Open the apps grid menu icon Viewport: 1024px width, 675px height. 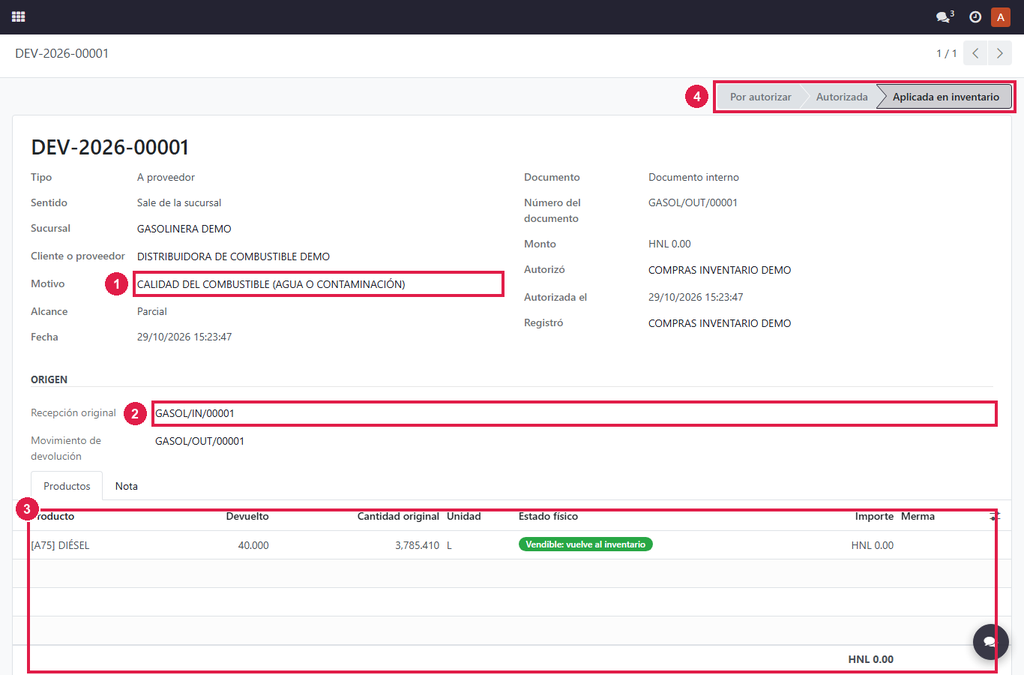(18, 17)
